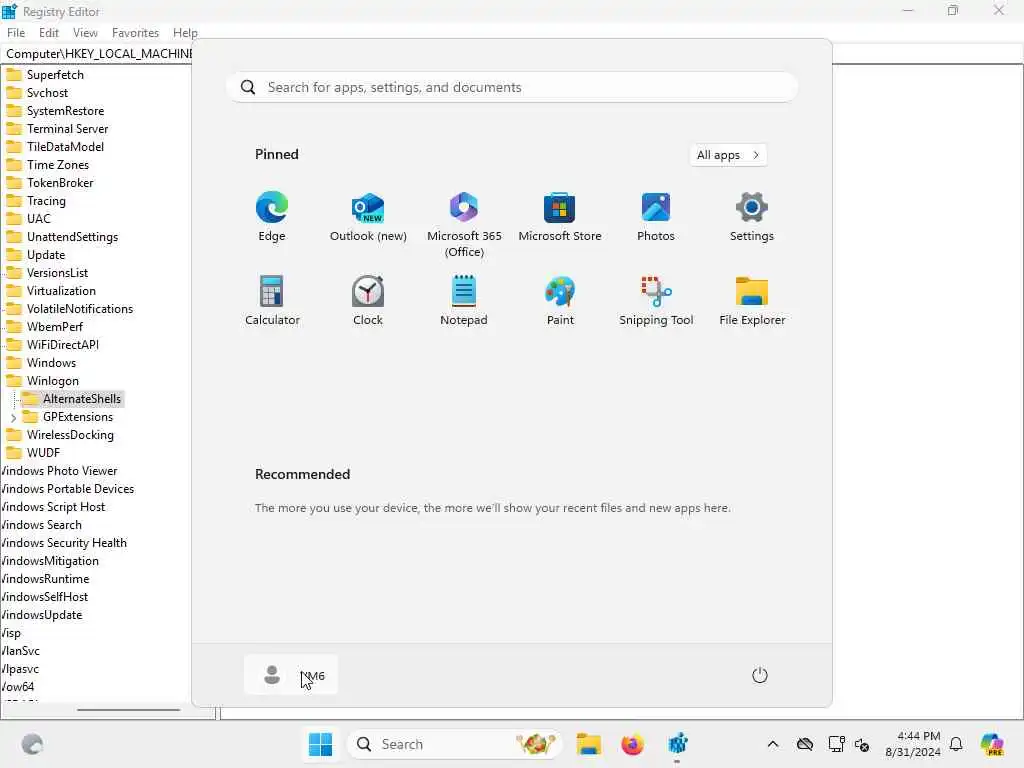Select the VolatileNotifications key

pyautogui.click(x=80, y=309)
